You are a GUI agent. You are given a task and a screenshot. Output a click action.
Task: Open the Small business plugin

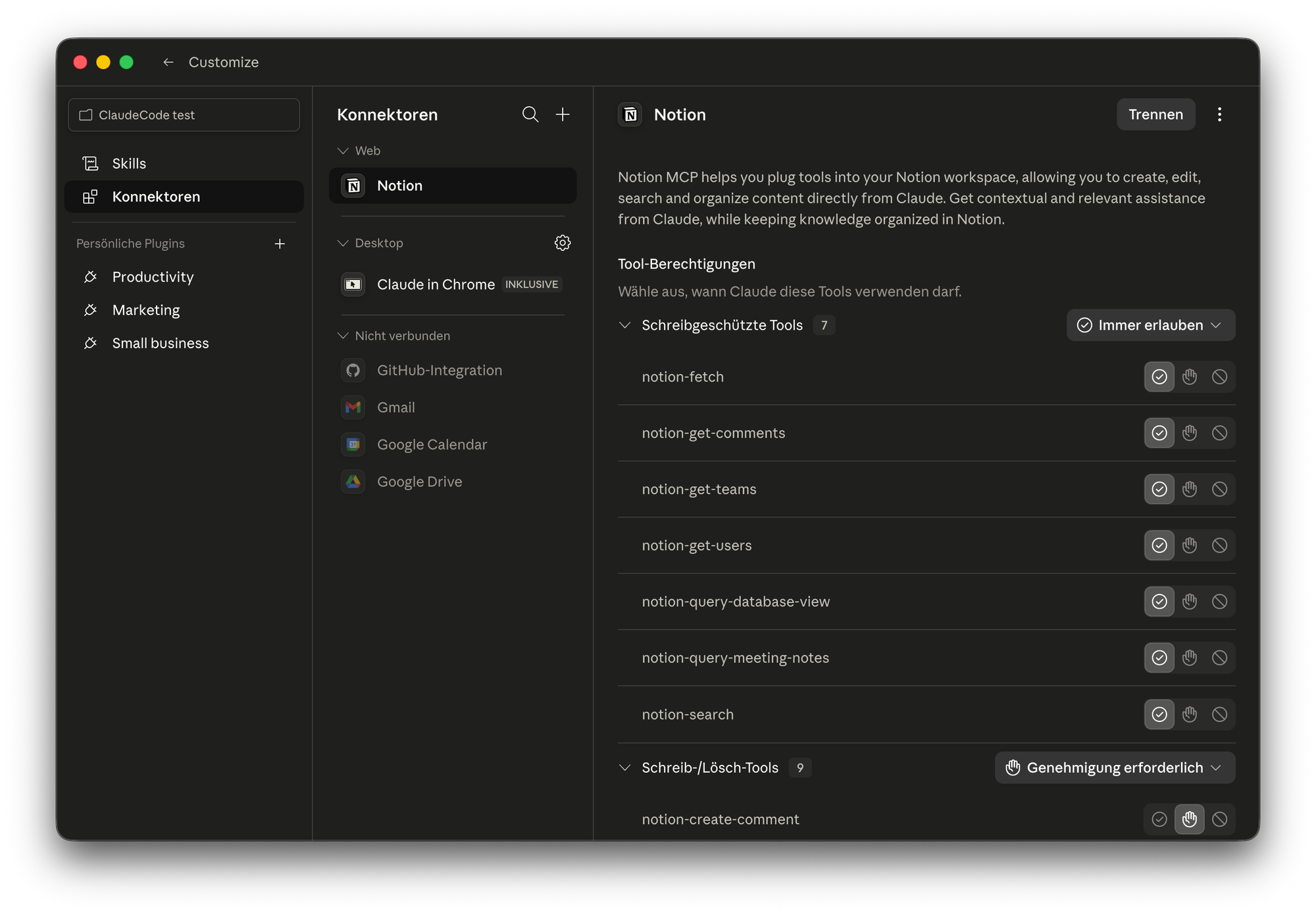(x=184, y=343)
